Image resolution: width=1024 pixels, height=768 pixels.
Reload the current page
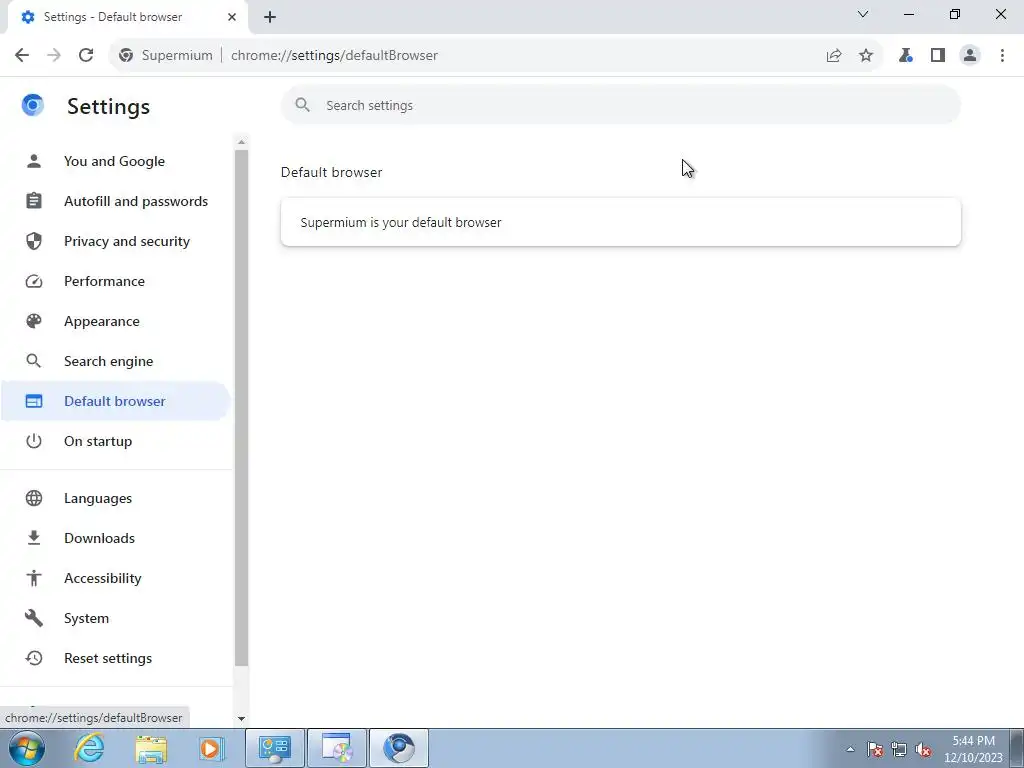[86, 56]
